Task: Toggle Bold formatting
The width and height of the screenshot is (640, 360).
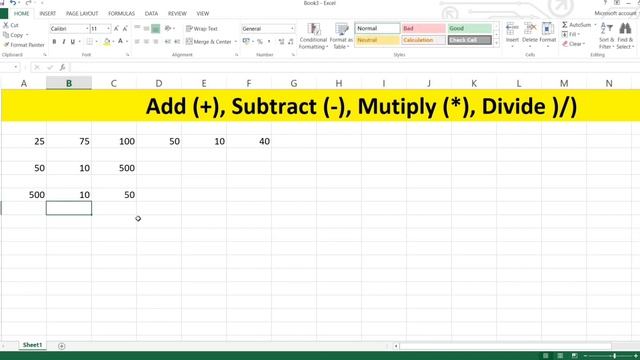Action: [54, 42]
